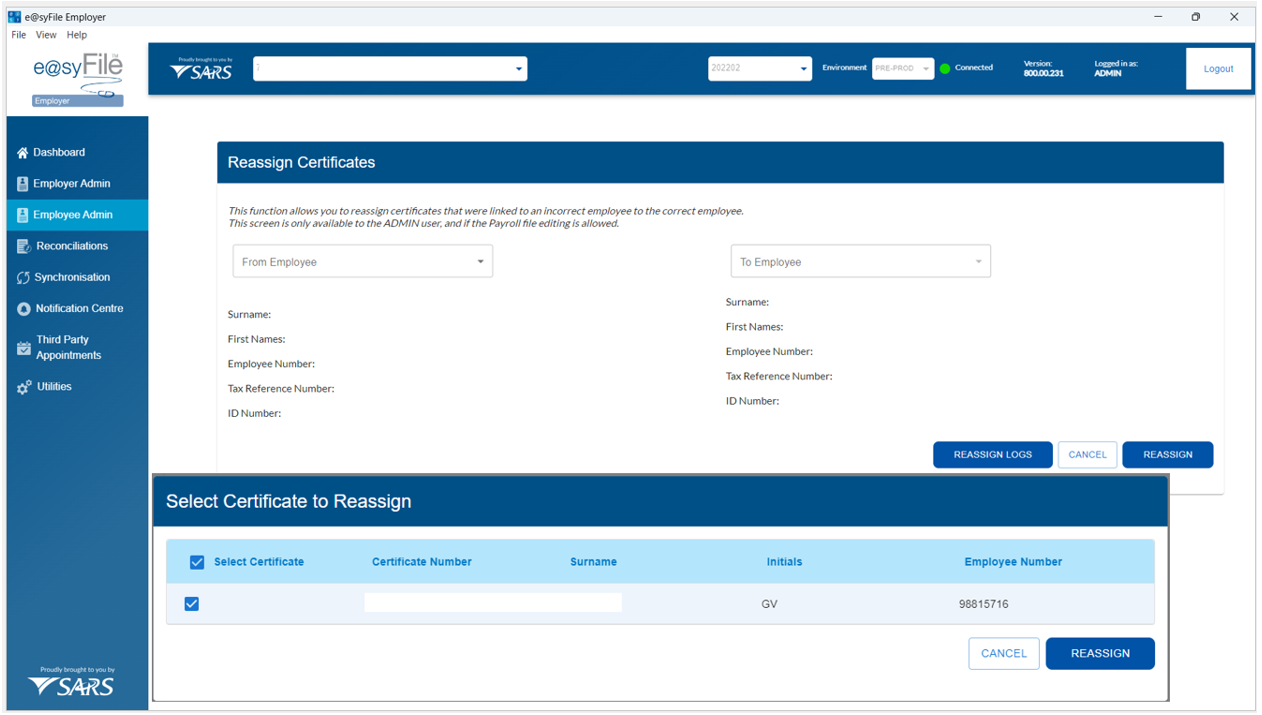Expand the To Employee dropdown
The image size is (1262, 715).
pyautogui.click(x=860, y=262)
